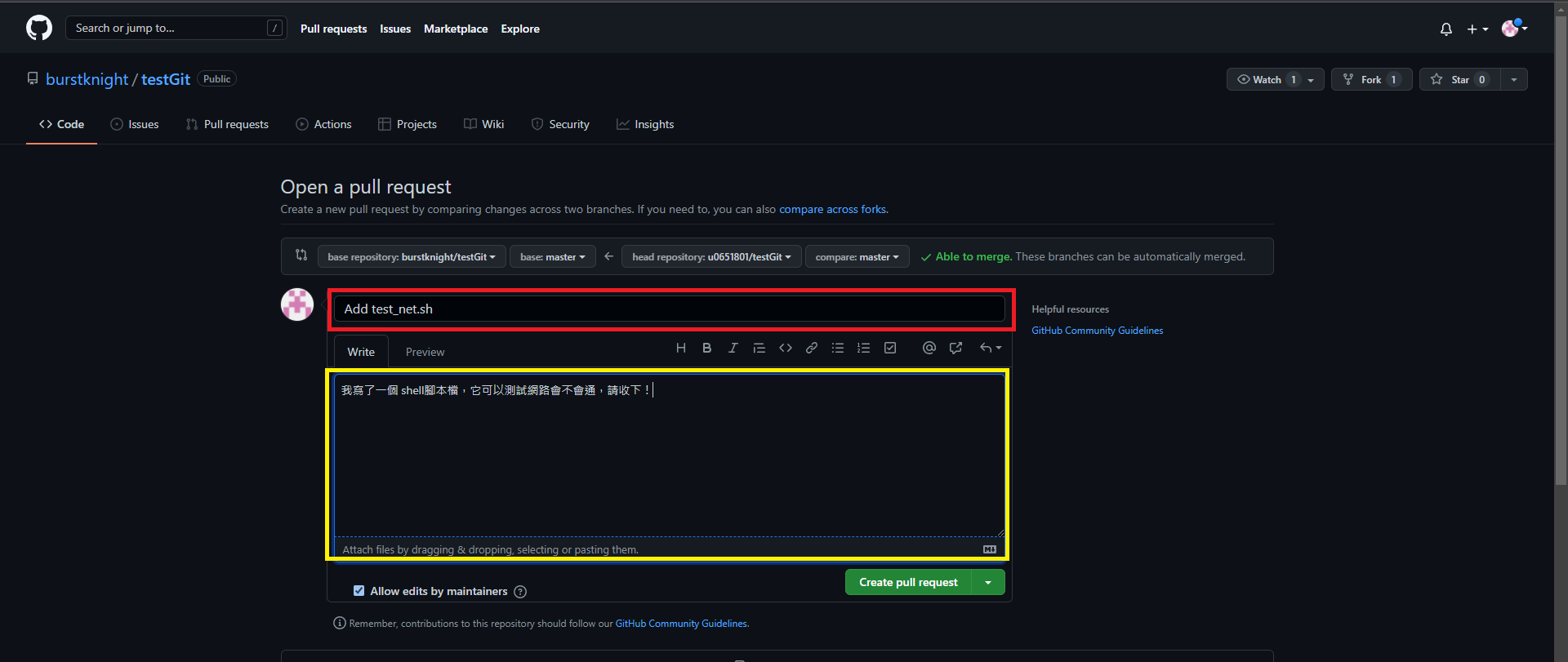Open Explore in top navigation
This screenshot has height=662, width=1568.
click(x=520, y=29)
